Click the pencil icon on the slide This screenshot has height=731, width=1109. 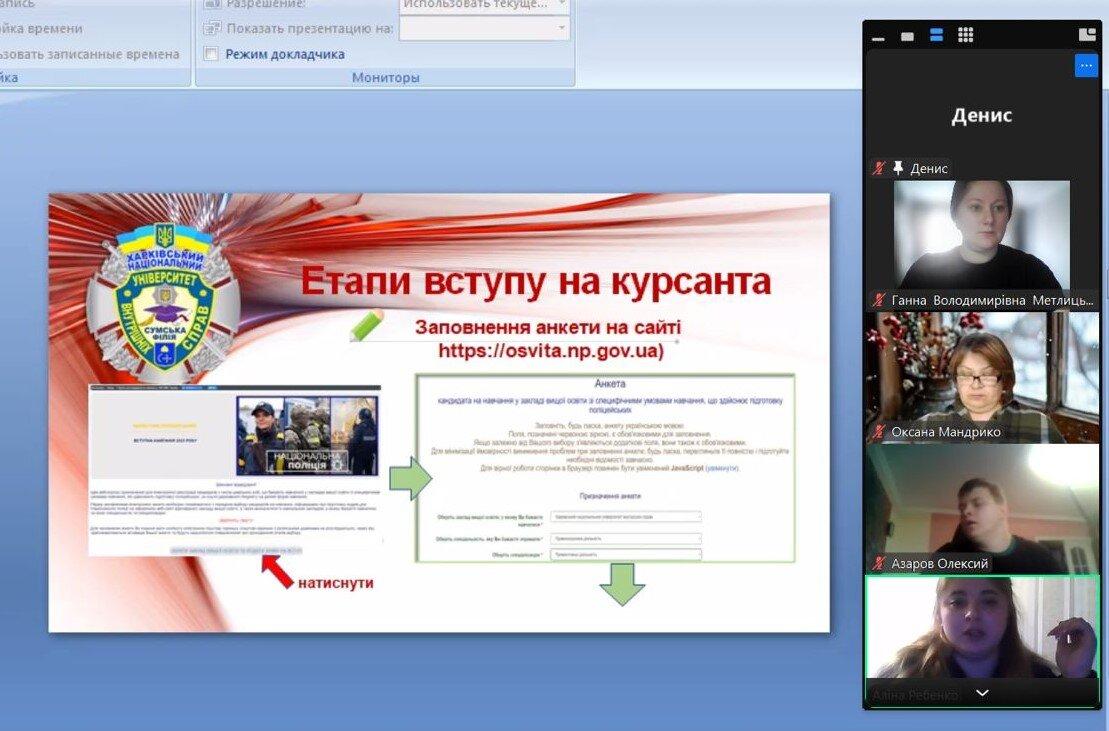[x=367, y=326]
